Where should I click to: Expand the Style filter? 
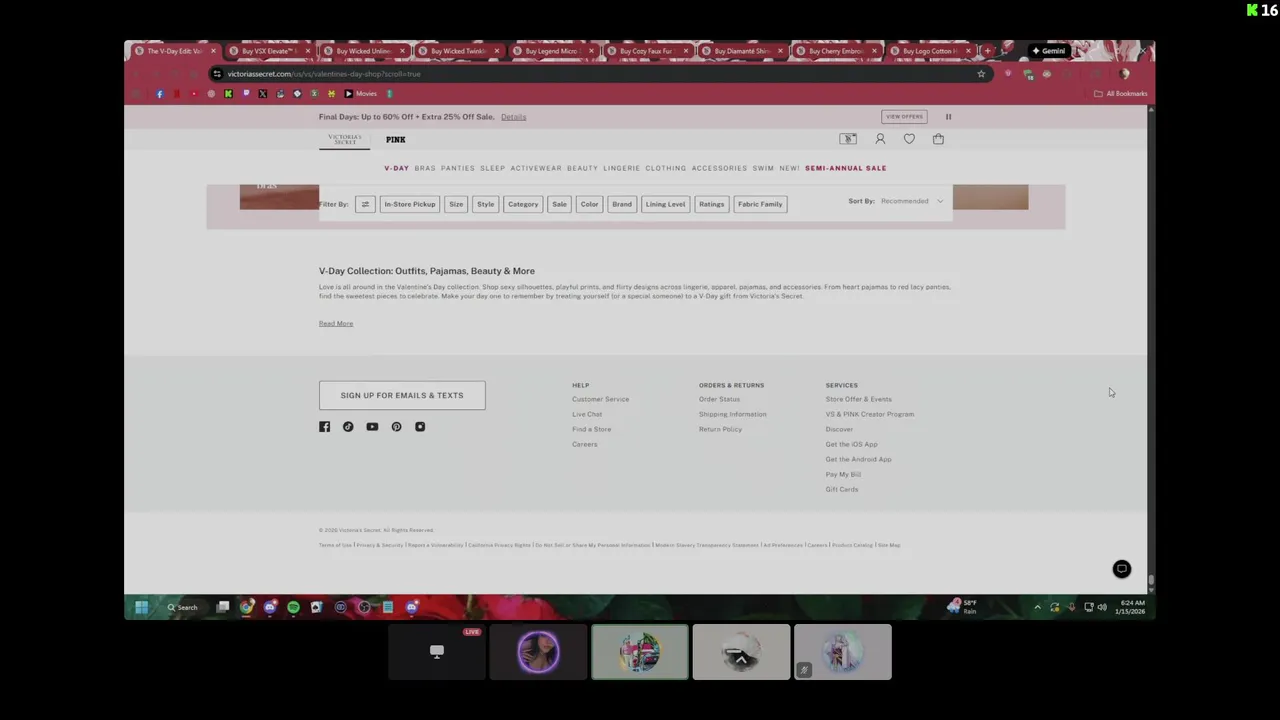click(485, 204)
